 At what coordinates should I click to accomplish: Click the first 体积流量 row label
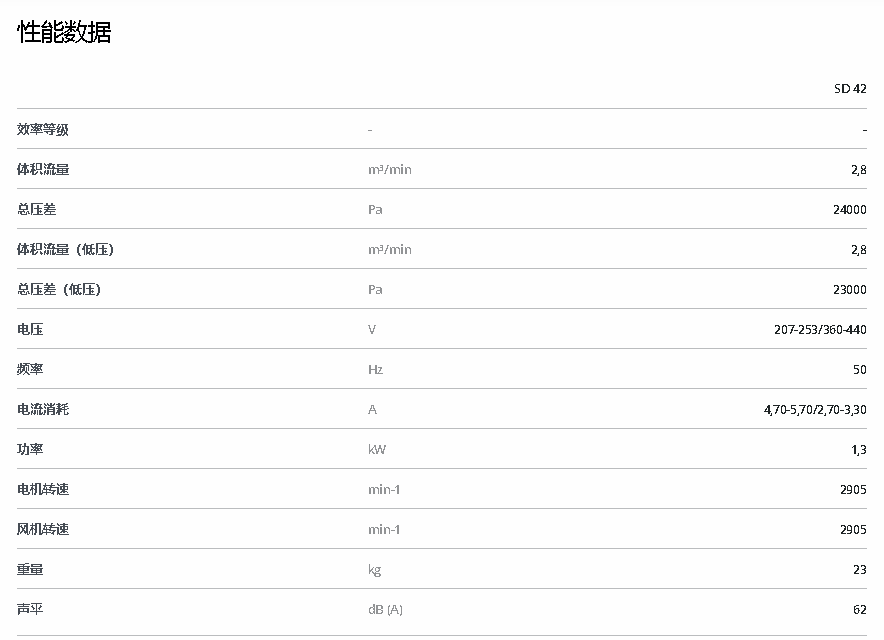click(x=43, y=169)
